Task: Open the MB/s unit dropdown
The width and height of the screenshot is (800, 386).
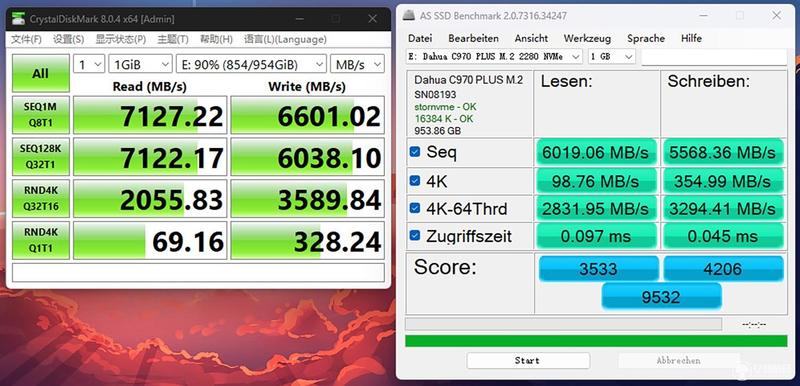Action: 357,64
